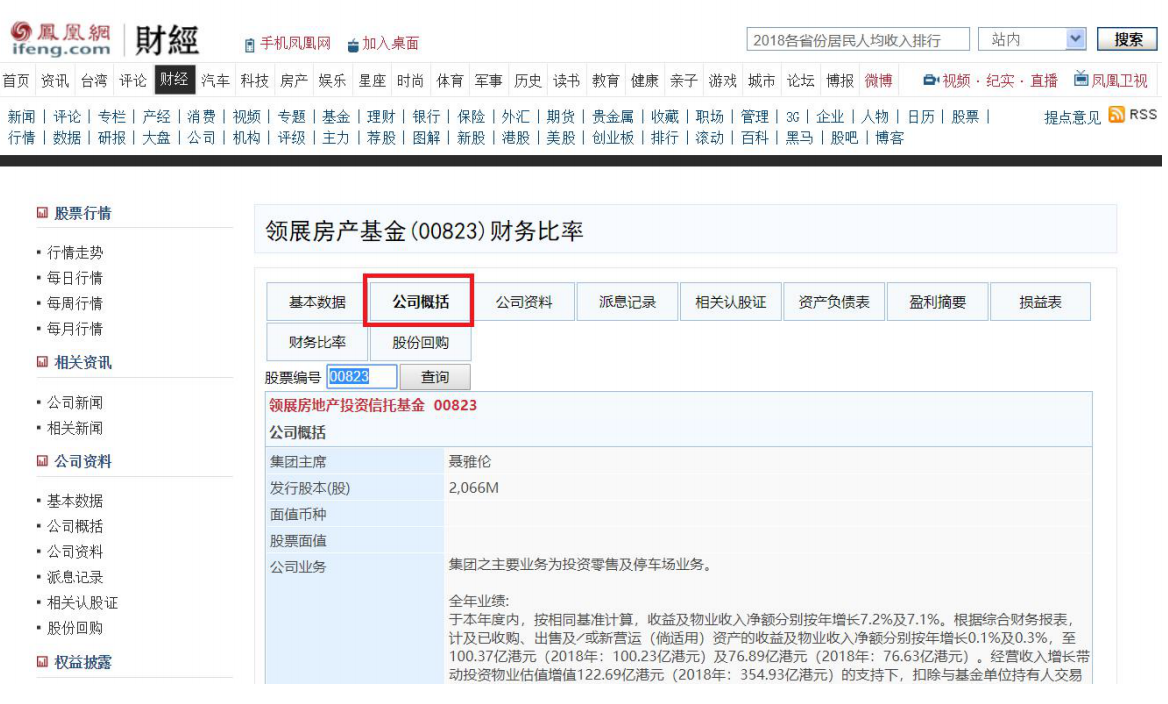Open 博客 in the finance sub-navigation
The image size is (1168, 704).
pos(889,138)
